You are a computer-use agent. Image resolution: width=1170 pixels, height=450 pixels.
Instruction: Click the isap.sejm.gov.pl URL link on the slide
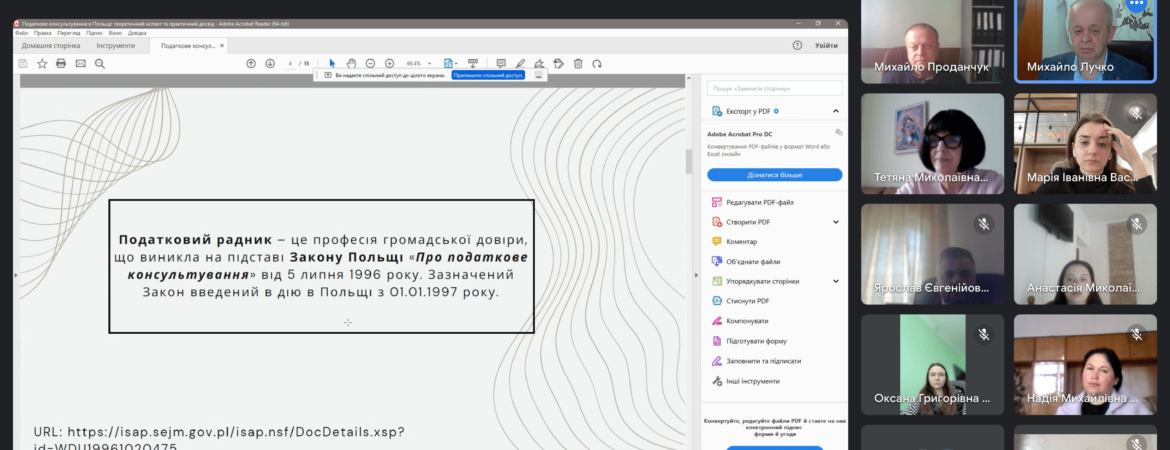pyautogui.click(x=219, y=439)
